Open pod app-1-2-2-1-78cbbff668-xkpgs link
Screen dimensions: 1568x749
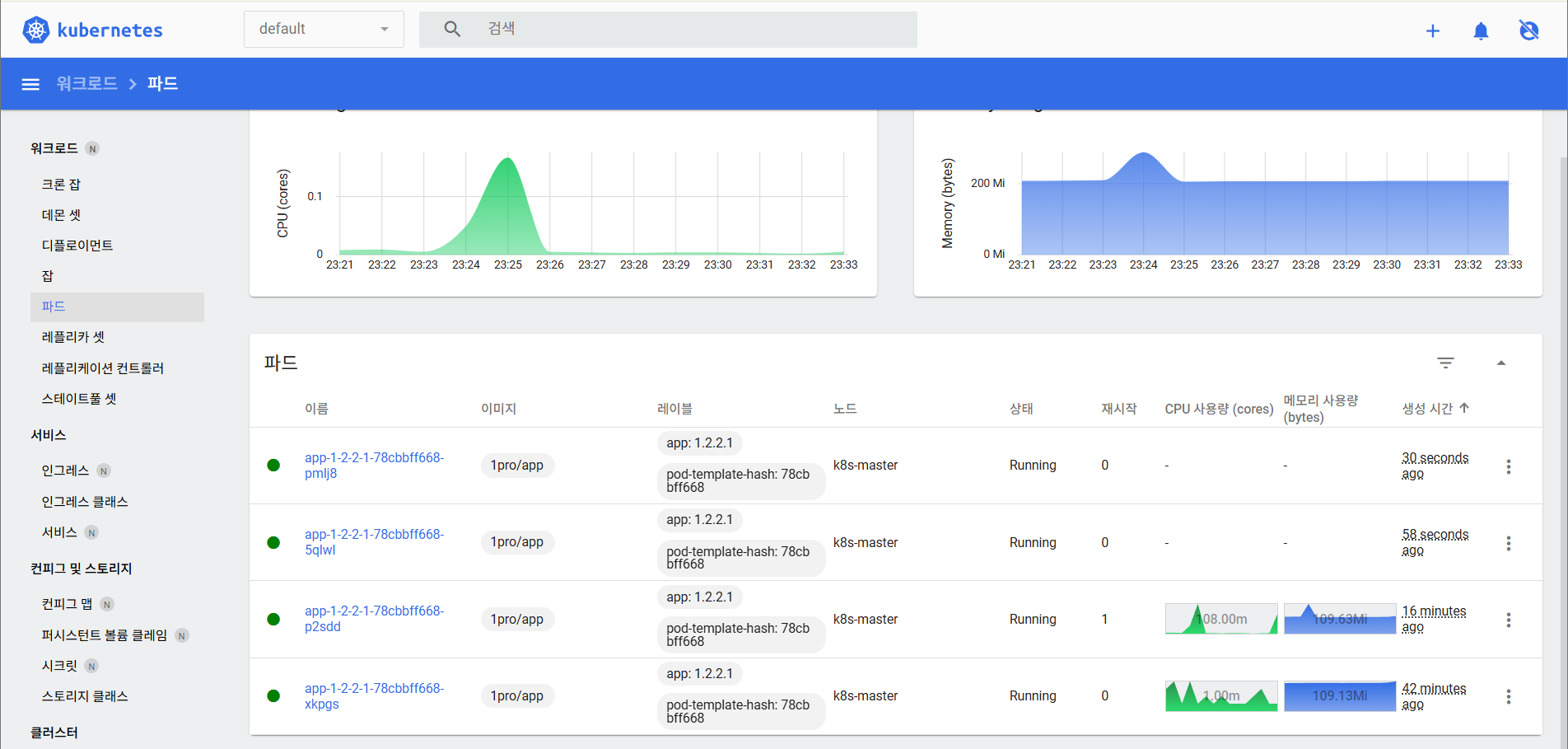[x=374, y=696]
